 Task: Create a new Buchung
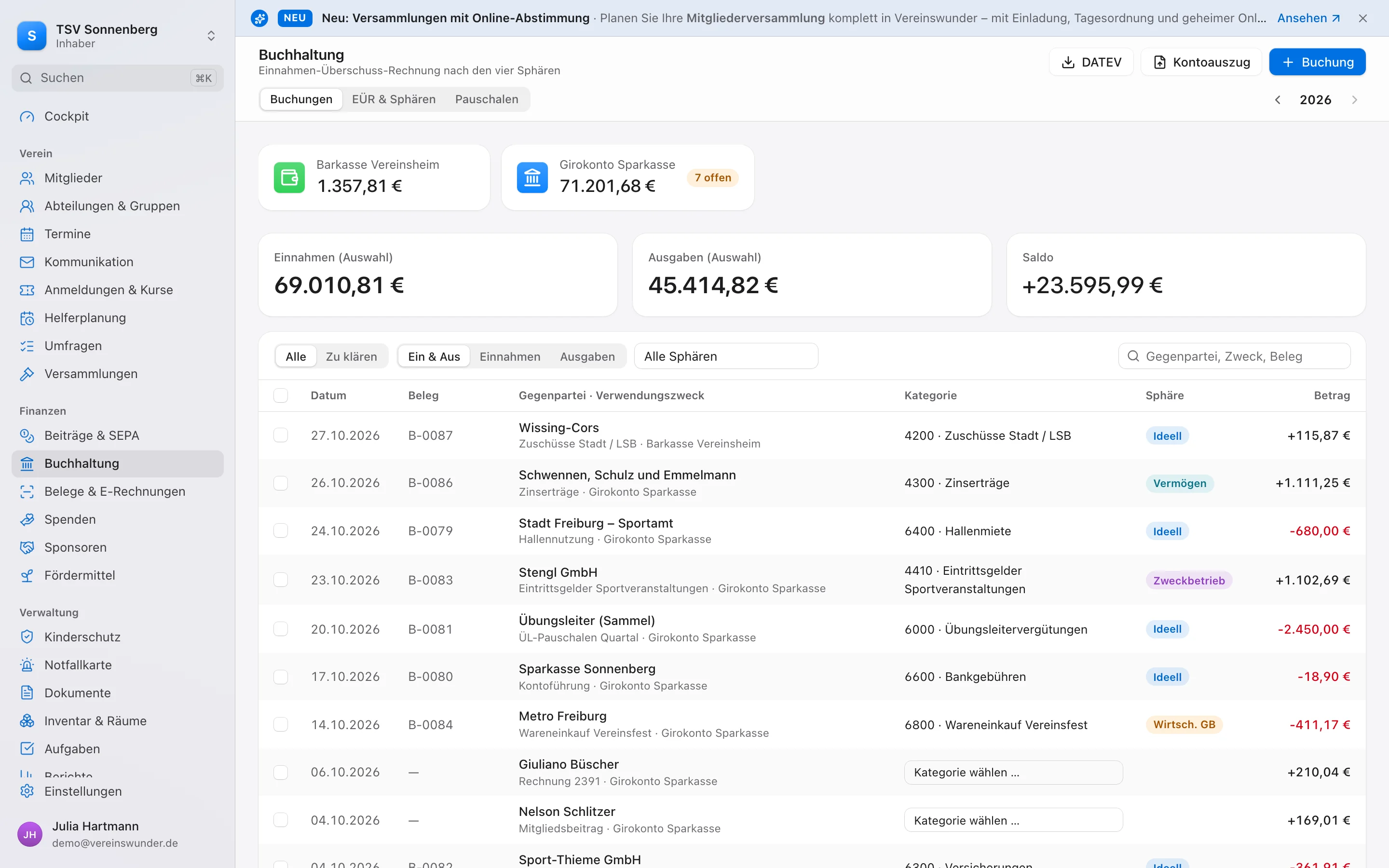coord(1317,62)
